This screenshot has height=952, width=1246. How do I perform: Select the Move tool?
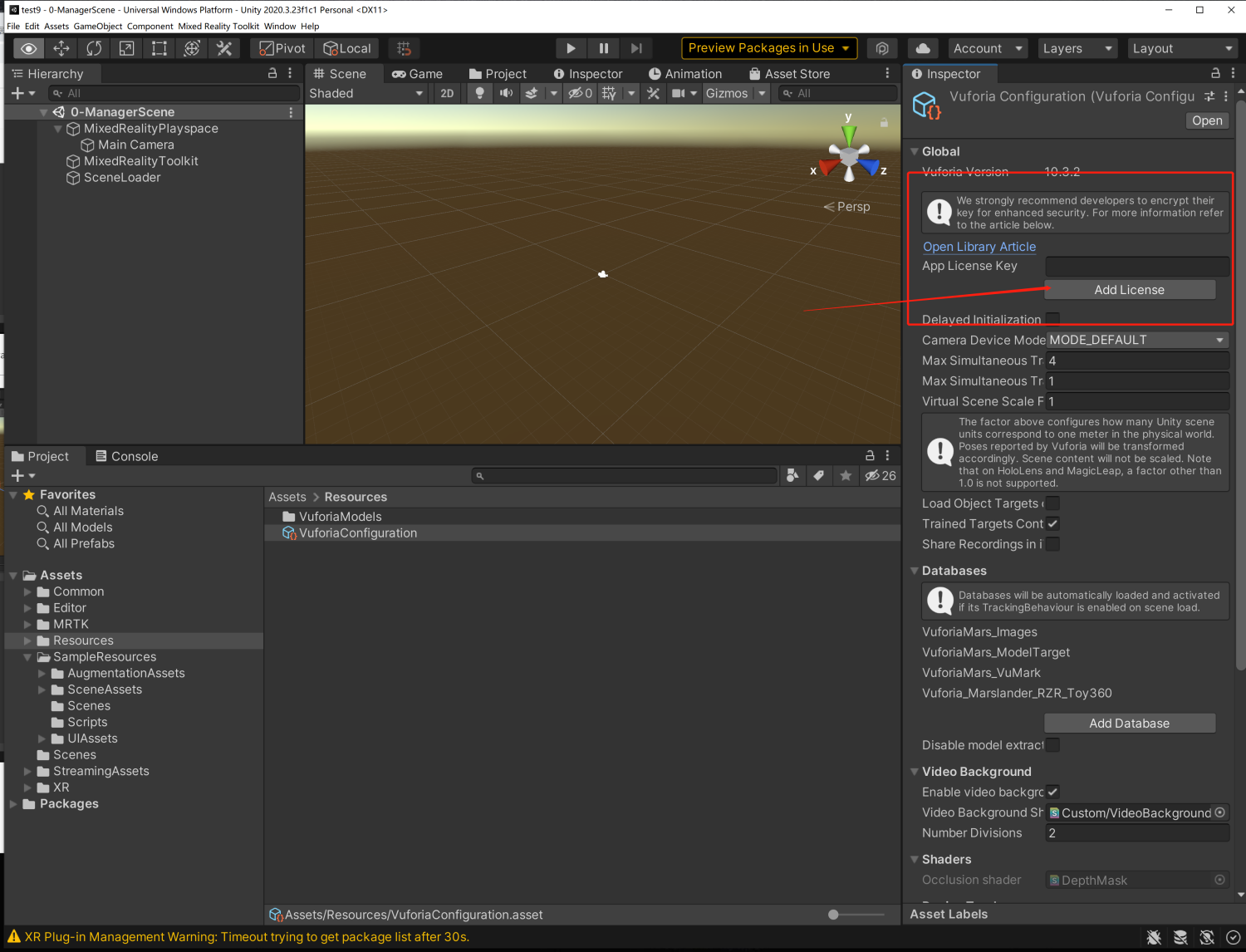click(61, 48)
